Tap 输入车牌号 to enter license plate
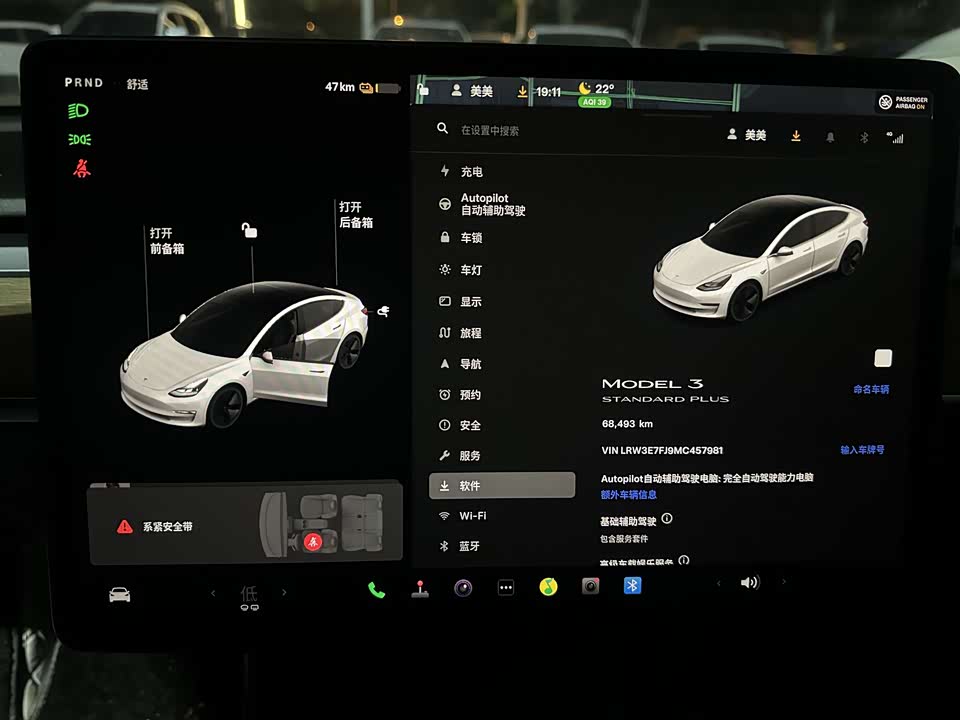This screenshot has height=720, width=960. 863,449
